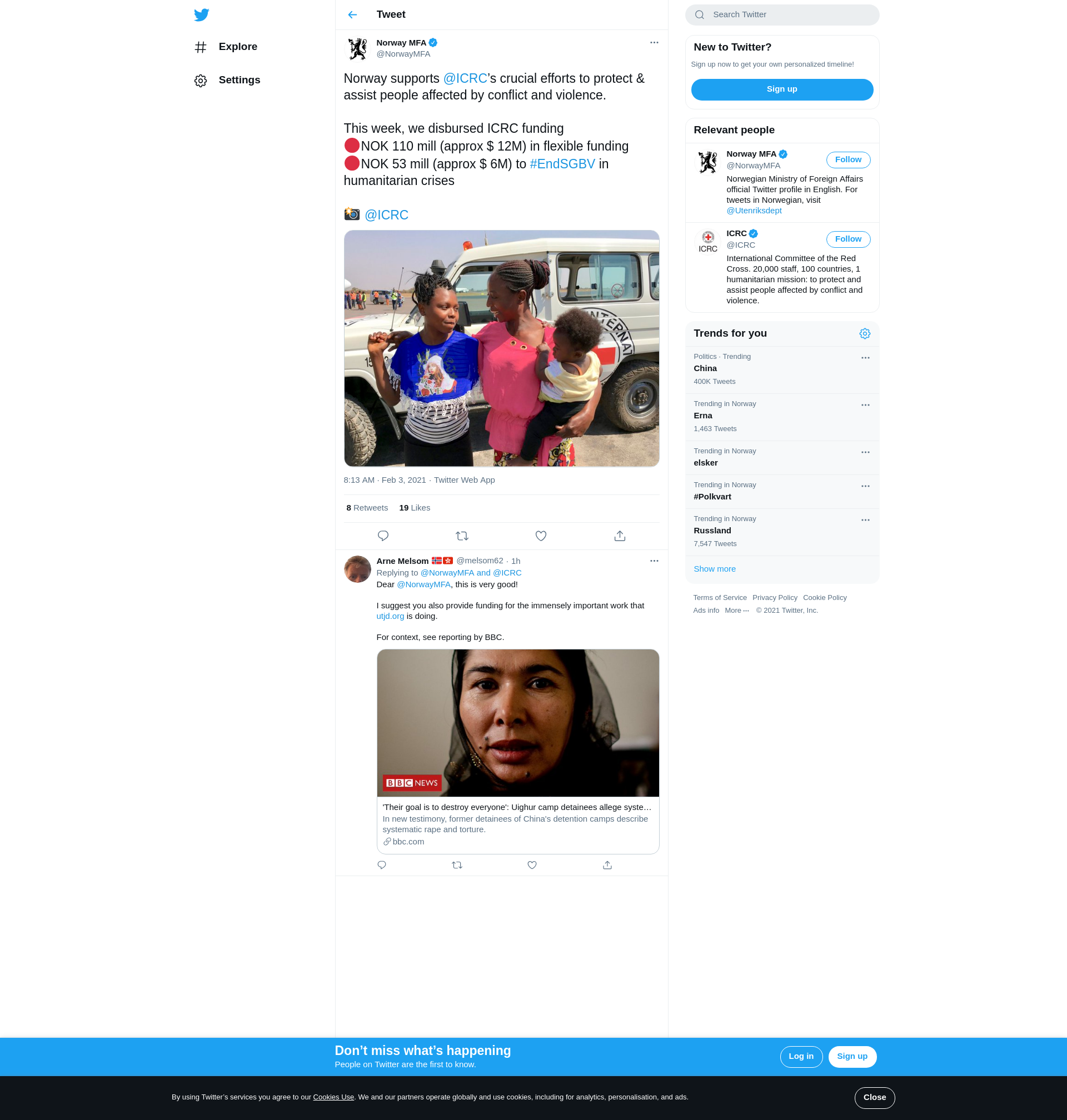Follow the ICRC account

pyautogui.click(x=847, y=239)
